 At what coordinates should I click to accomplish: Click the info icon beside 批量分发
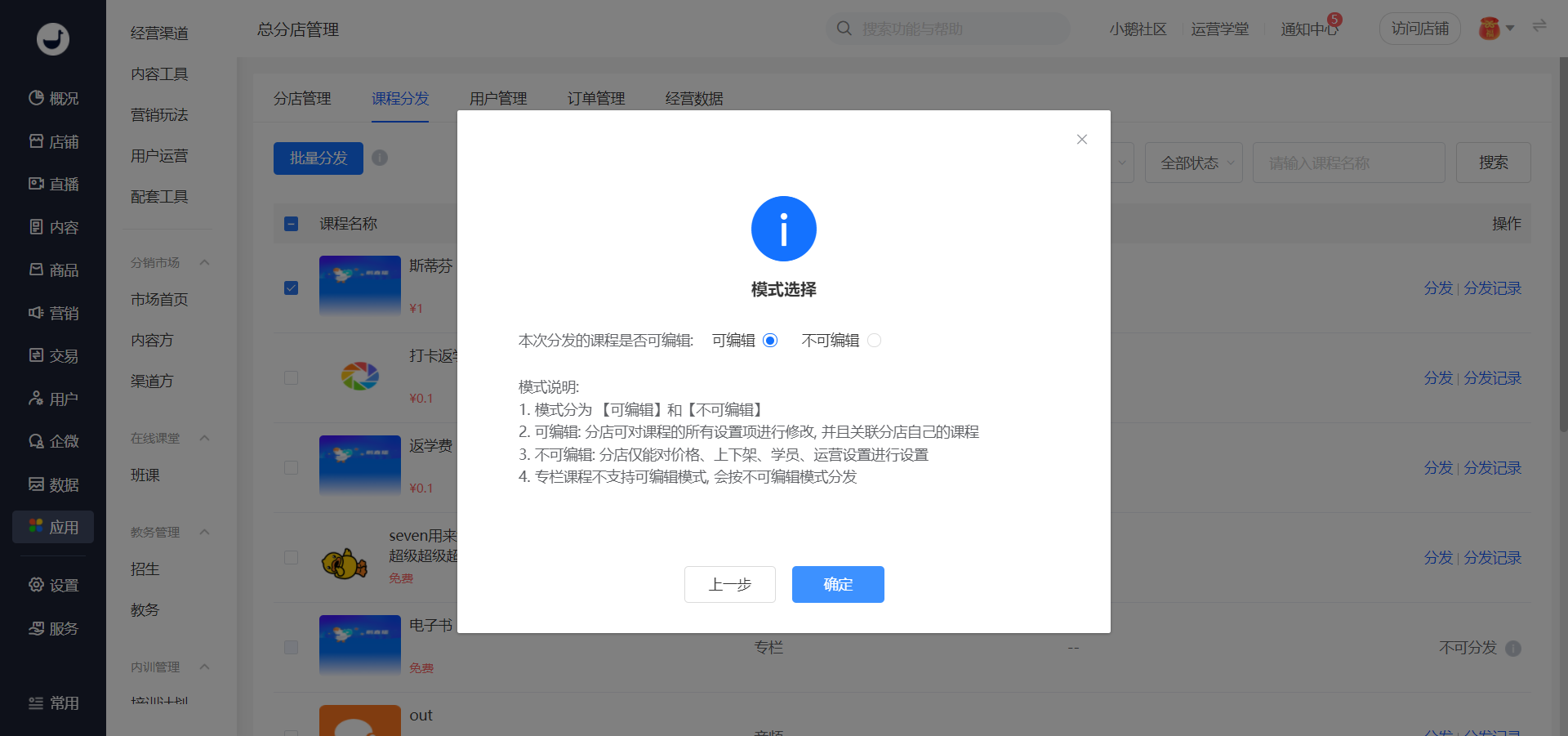coord(380,158)
